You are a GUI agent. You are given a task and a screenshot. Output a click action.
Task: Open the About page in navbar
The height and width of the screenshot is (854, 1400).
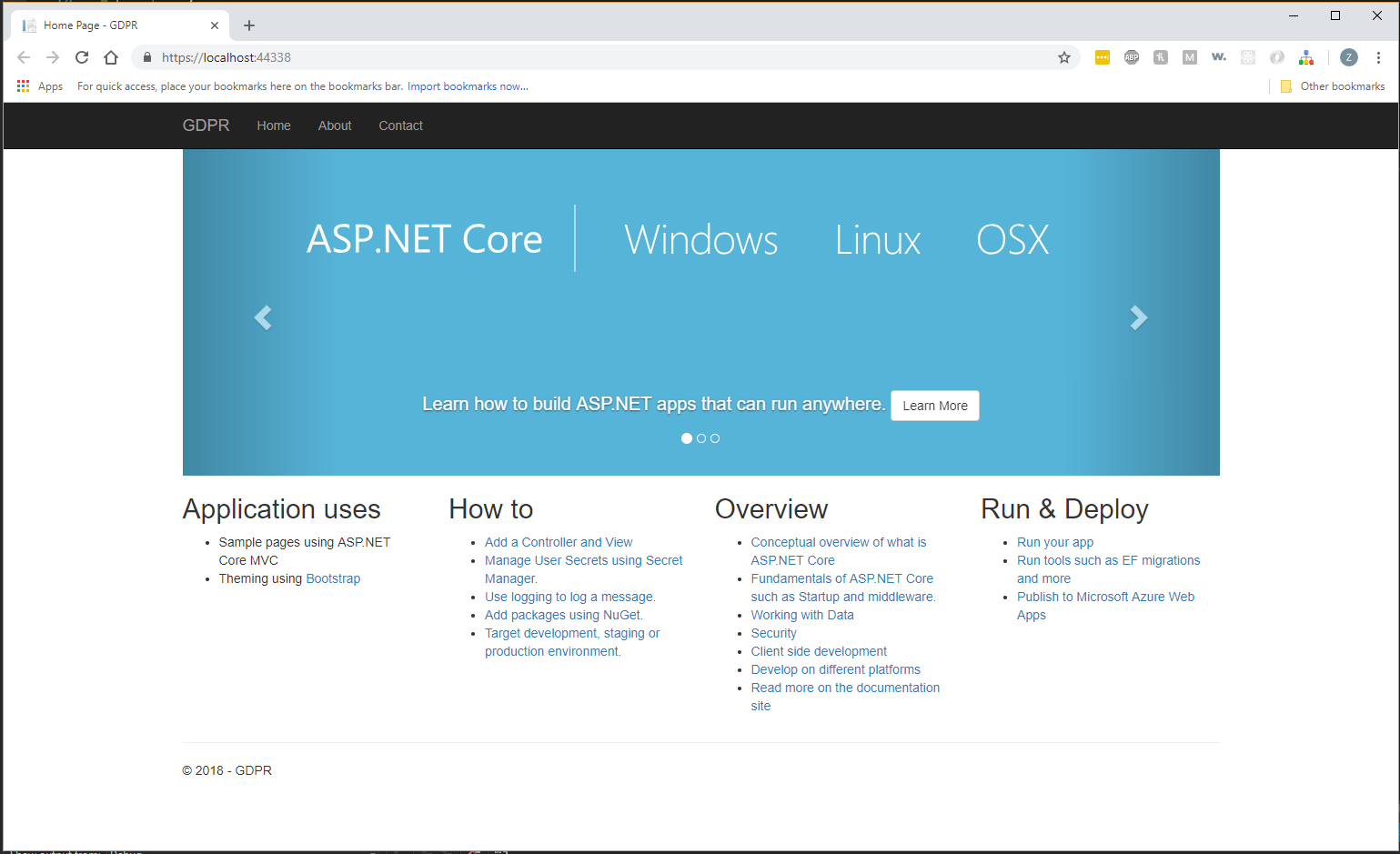pos(335,126)
